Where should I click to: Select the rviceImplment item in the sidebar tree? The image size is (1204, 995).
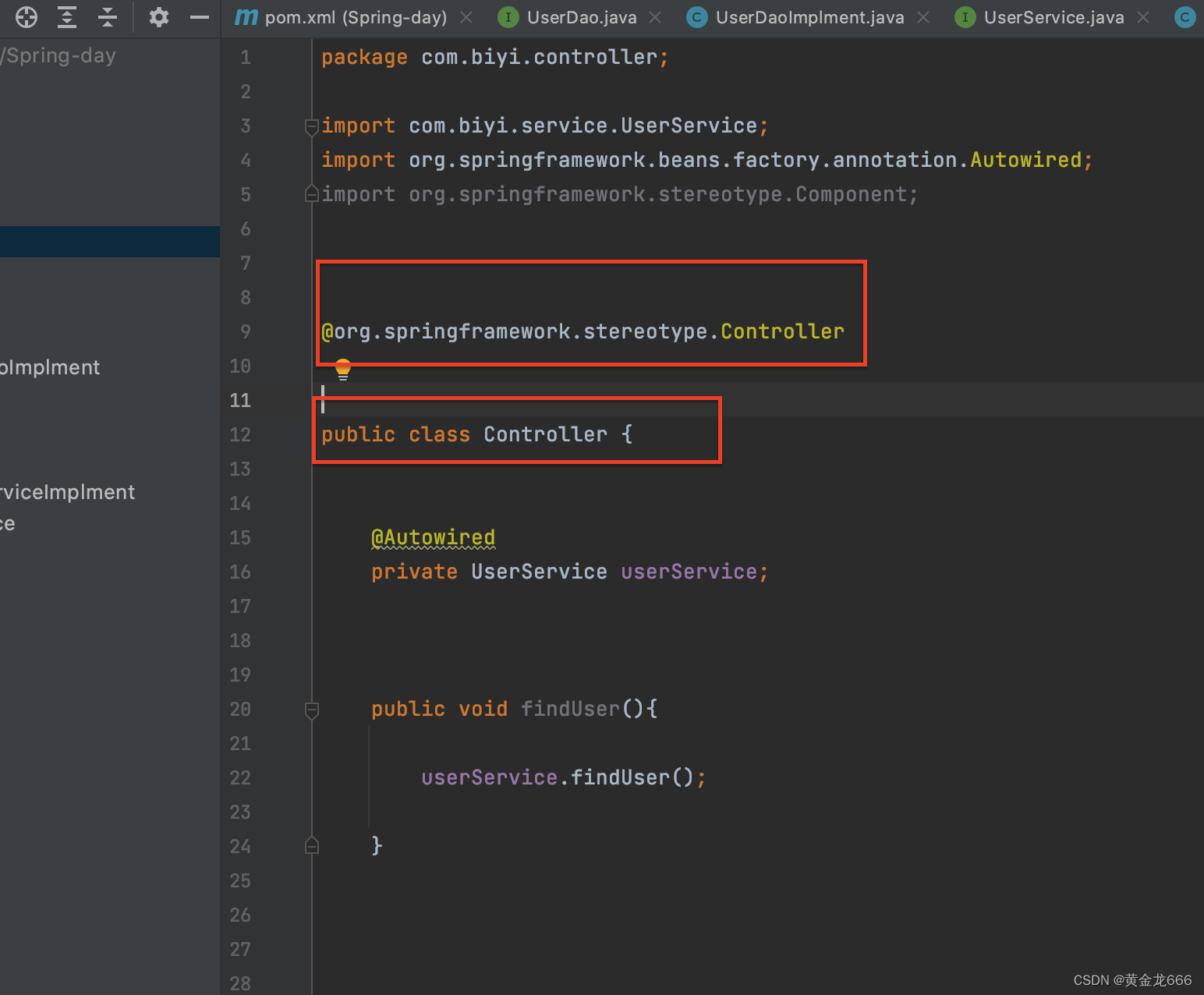coord(68,492)
